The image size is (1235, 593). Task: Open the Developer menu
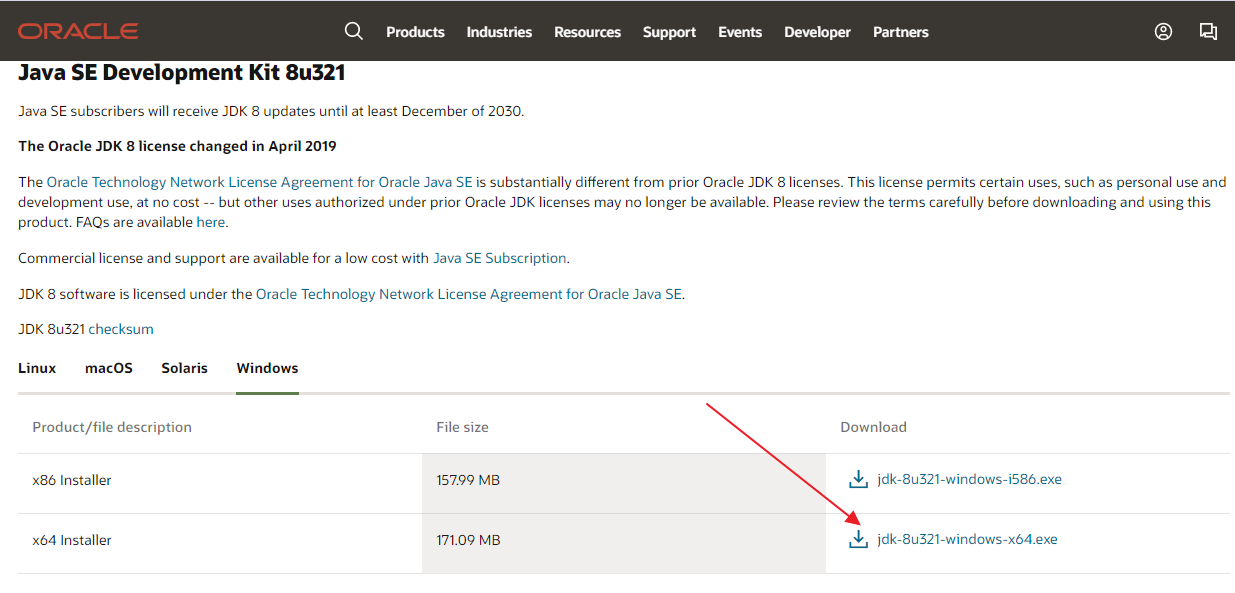817,32
